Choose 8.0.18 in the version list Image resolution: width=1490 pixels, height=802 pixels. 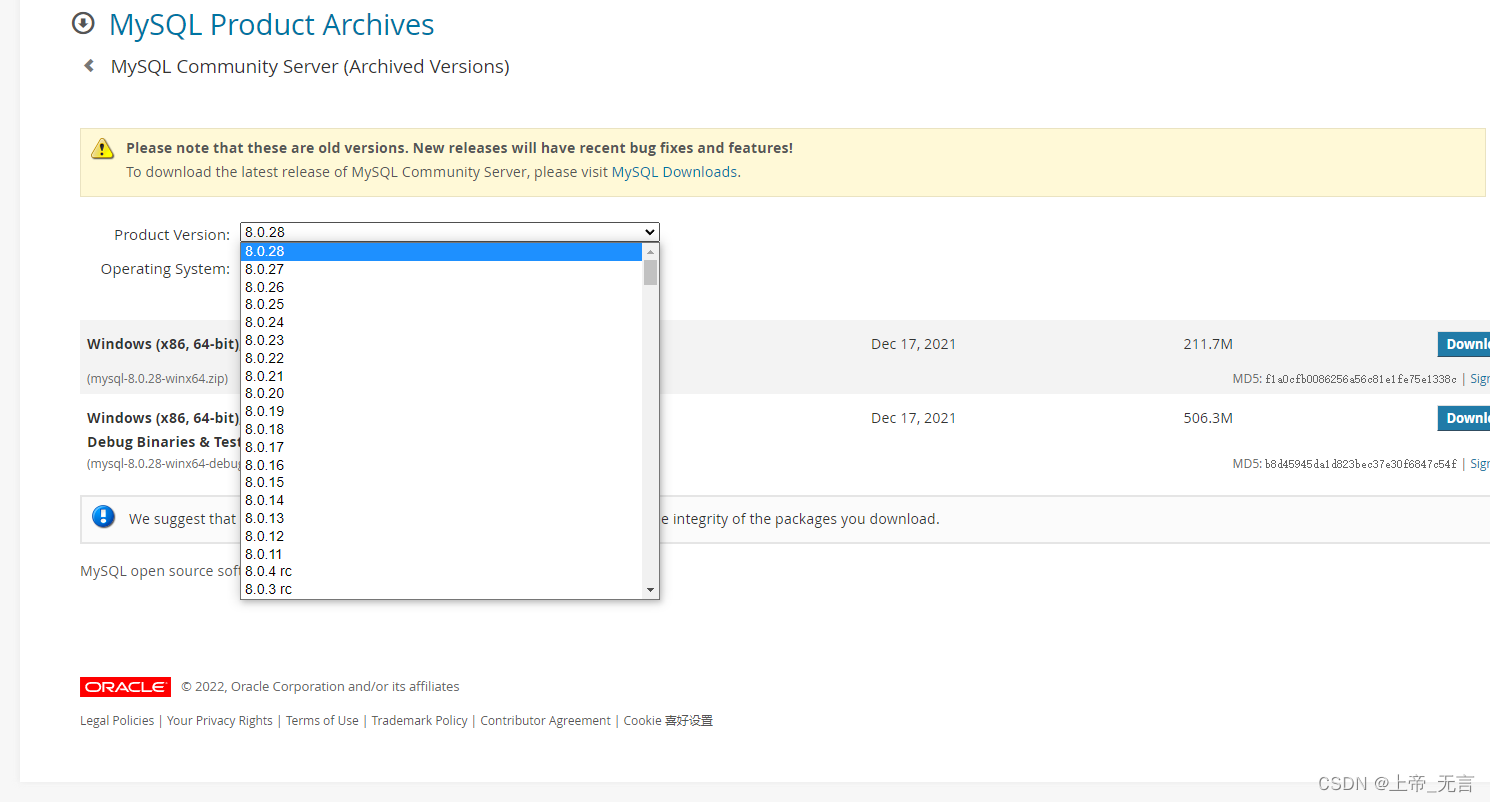(441, 429)
